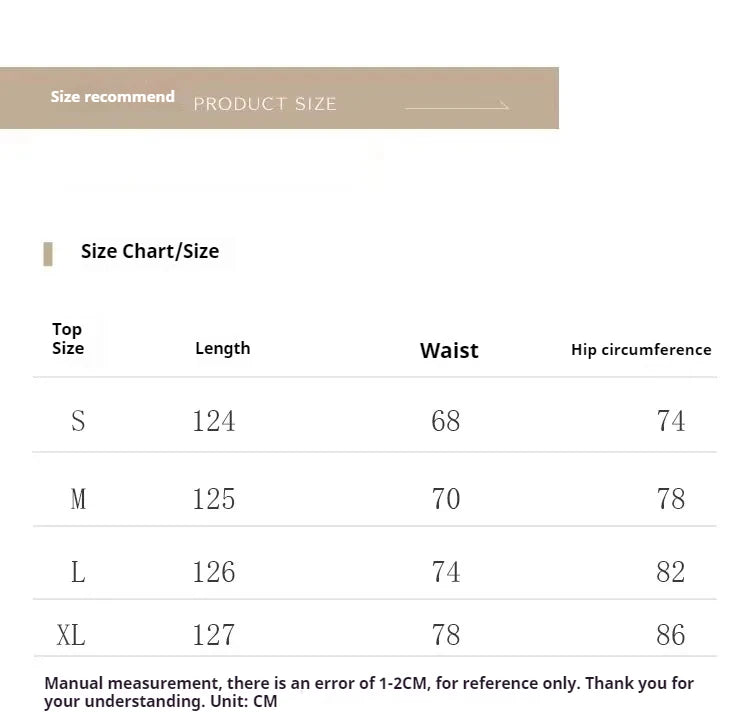Click the manual measurement disclaimer text

pyautogui.click(x=369, y=692)
